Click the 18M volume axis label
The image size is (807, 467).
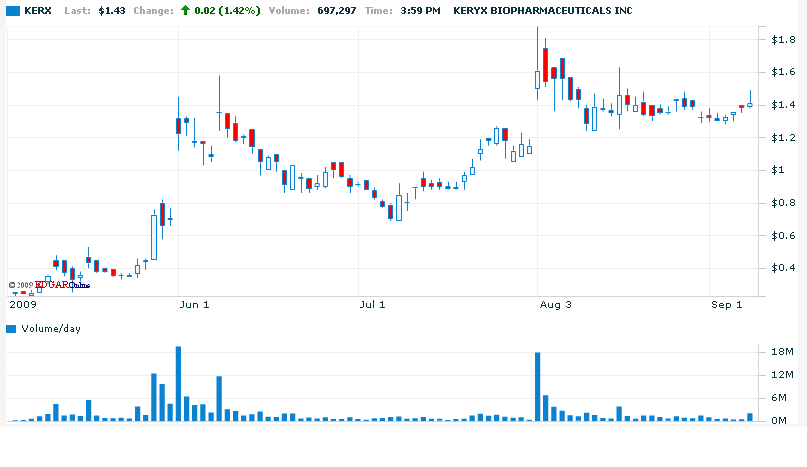tap(782, 352)
